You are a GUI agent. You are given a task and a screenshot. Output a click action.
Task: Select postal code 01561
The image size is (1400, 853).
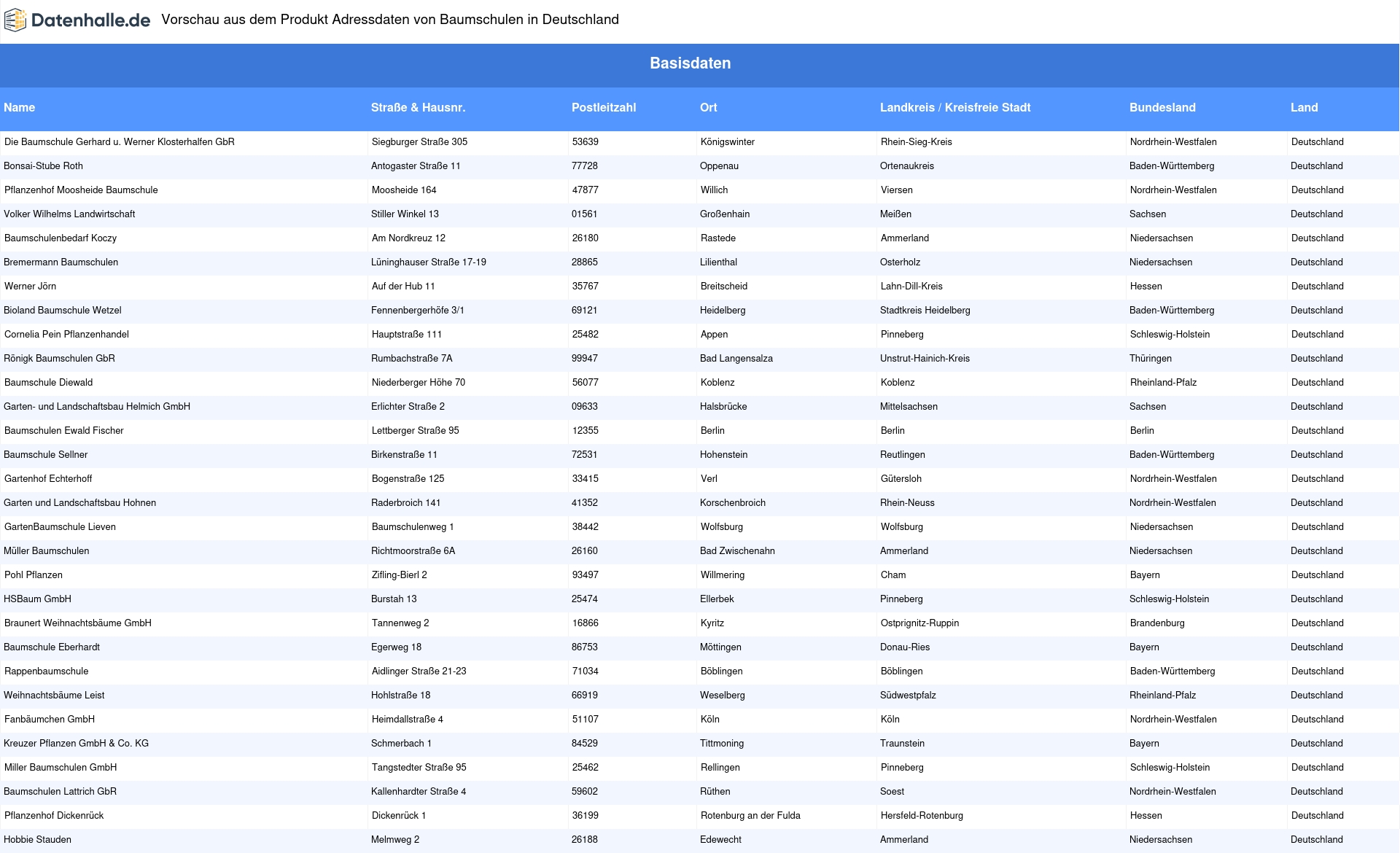[585, 214]
